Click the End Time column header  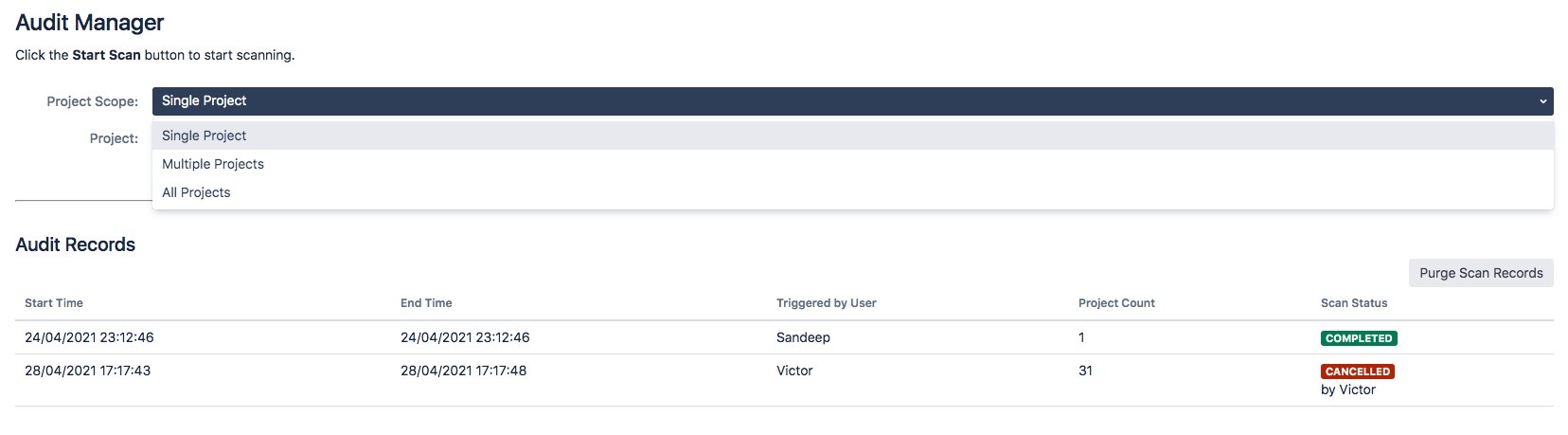[x=426, y=303]
